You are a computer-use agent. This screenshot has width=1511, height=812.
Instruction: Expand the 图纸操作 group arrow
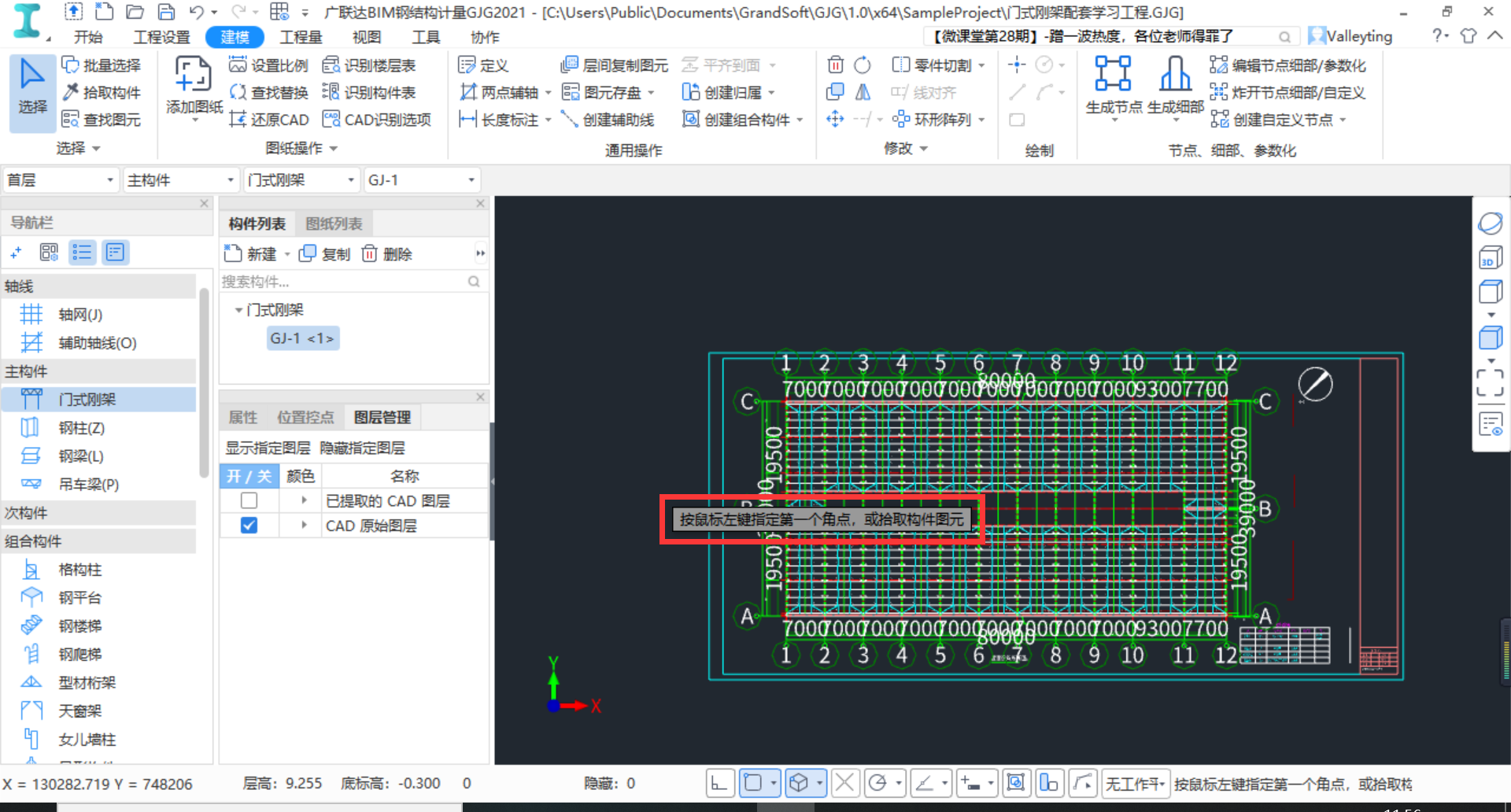tap(334, 148)
